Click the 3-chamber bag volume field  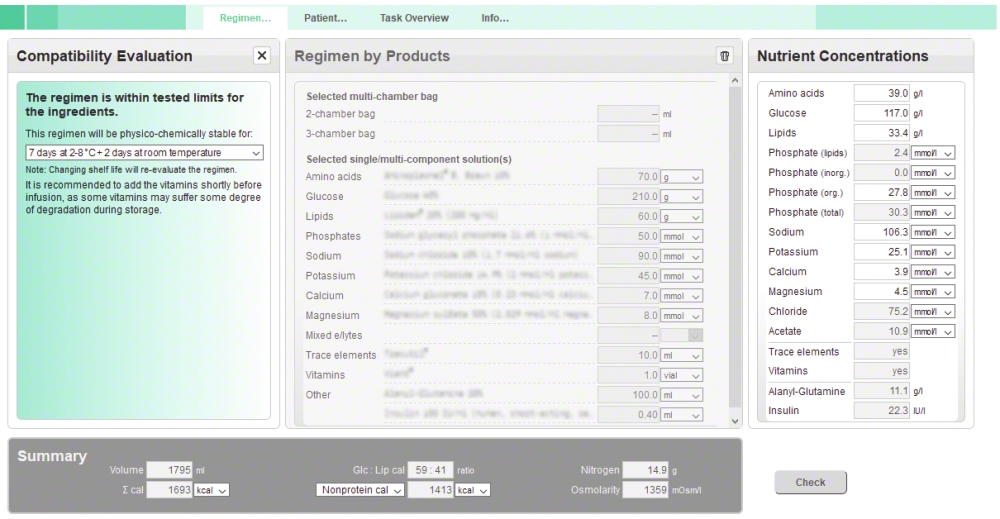click(x=628, y=134)
